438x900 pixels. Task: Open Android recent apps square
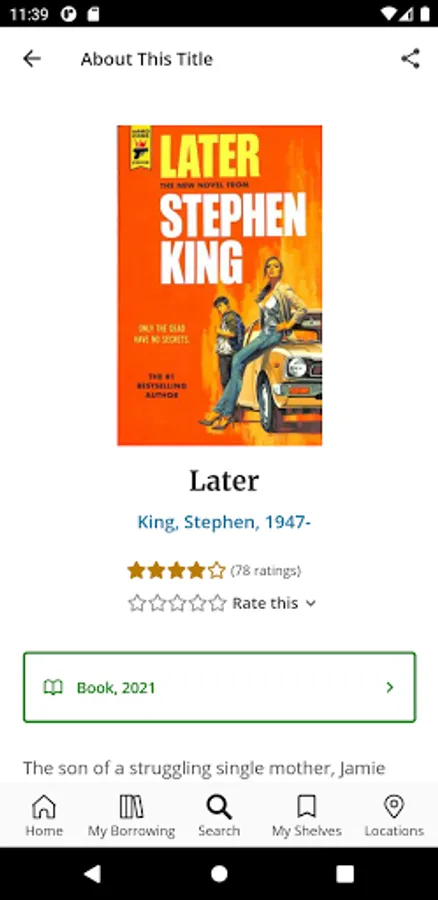click(x=345, y=873)
